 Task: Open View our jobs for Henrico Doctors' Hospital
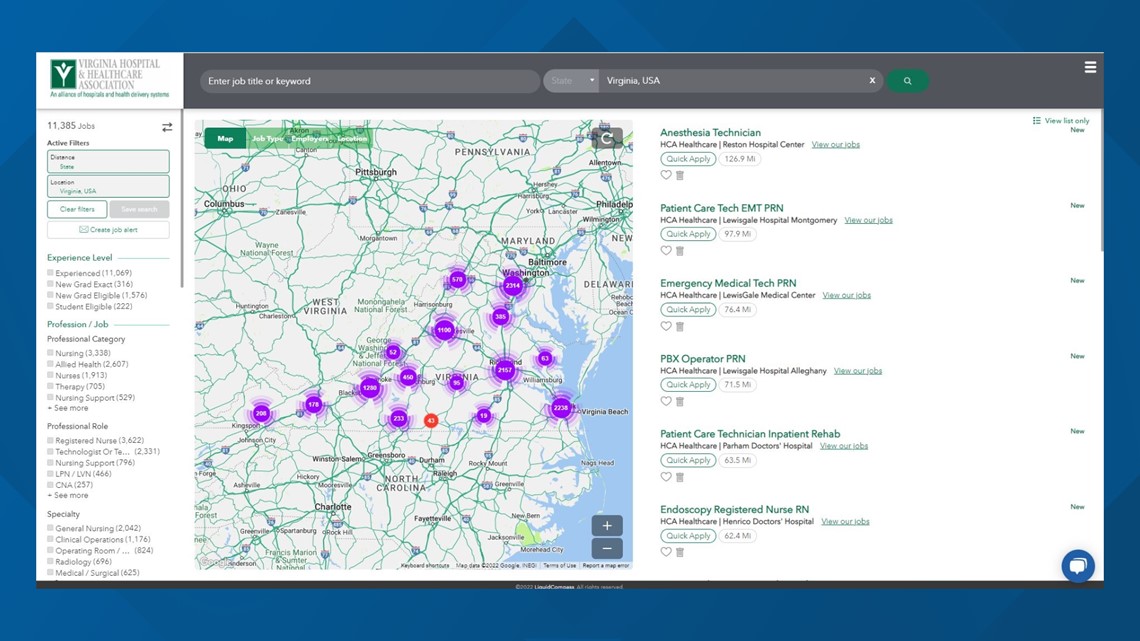click(845, 521)
